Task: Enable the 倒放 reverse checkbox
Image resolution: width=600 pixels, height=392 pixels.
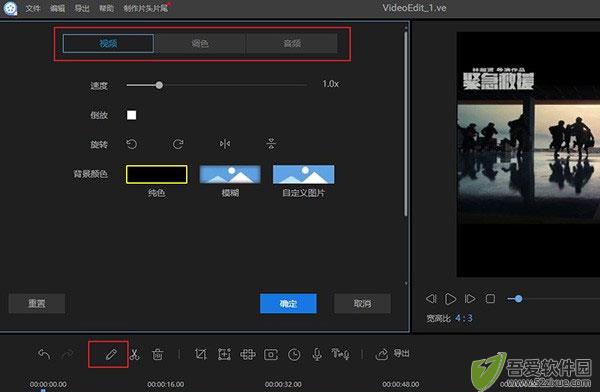Action: pos(131,115)
